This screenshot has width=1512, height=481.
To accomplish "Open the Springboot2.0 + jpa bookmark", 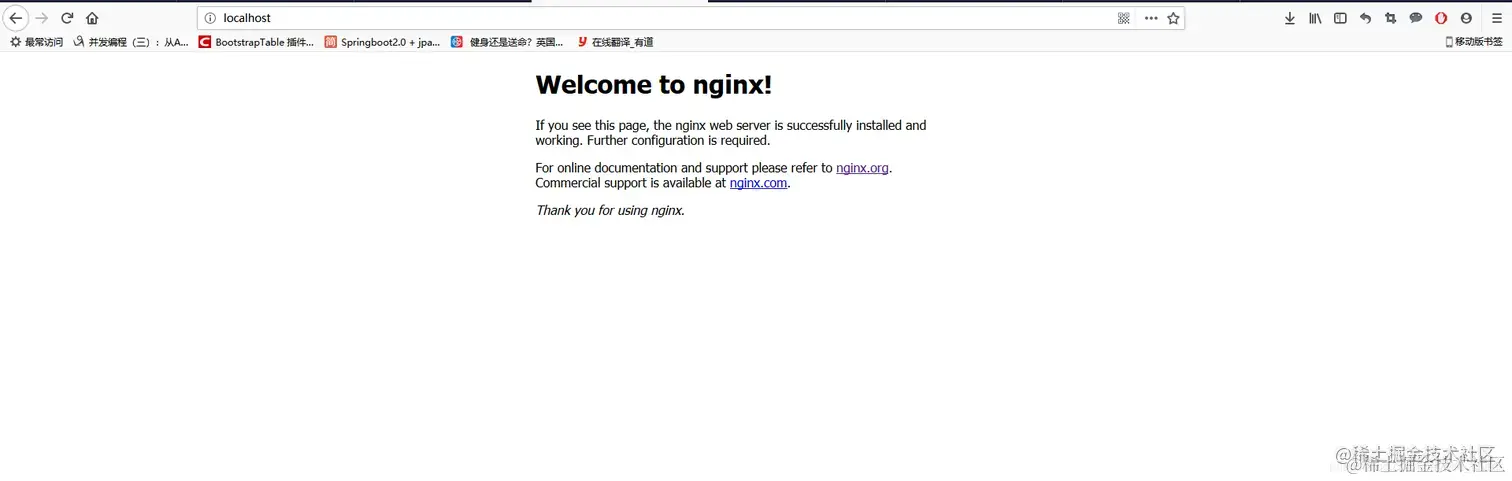I will click(382, 42).
